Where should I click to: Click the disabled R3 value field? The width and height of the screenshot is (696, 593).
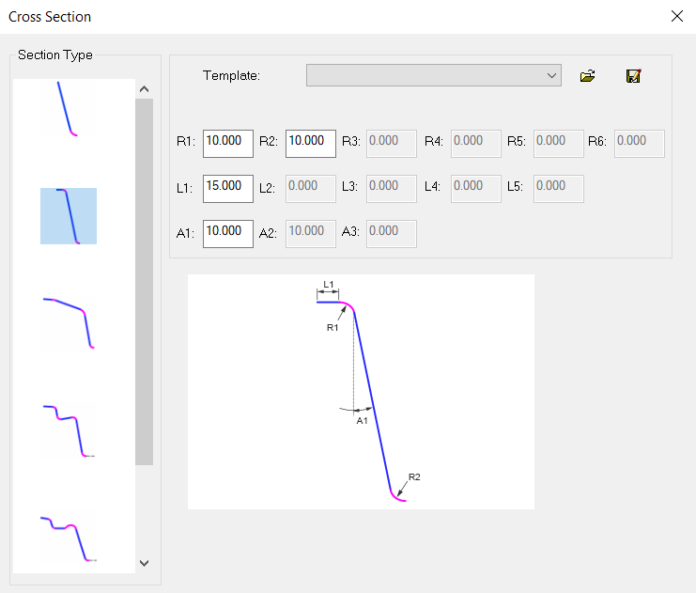(x=392, y=142)
